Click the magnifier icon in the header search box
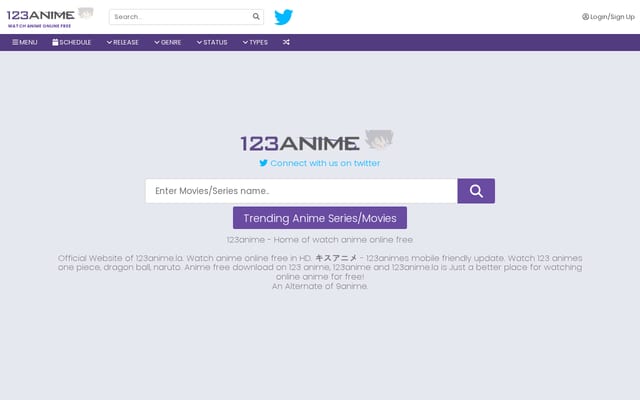Viewport: 640px width, 400px height. [256, 16]
